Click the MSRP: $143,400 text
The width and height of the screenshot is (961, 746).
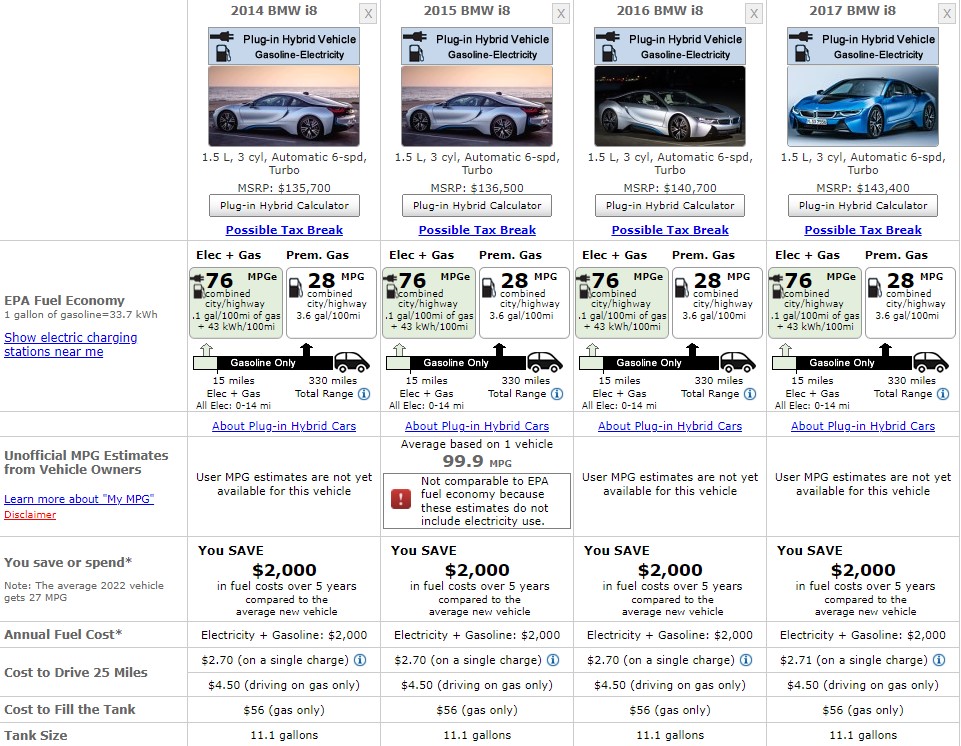point(863,188)
